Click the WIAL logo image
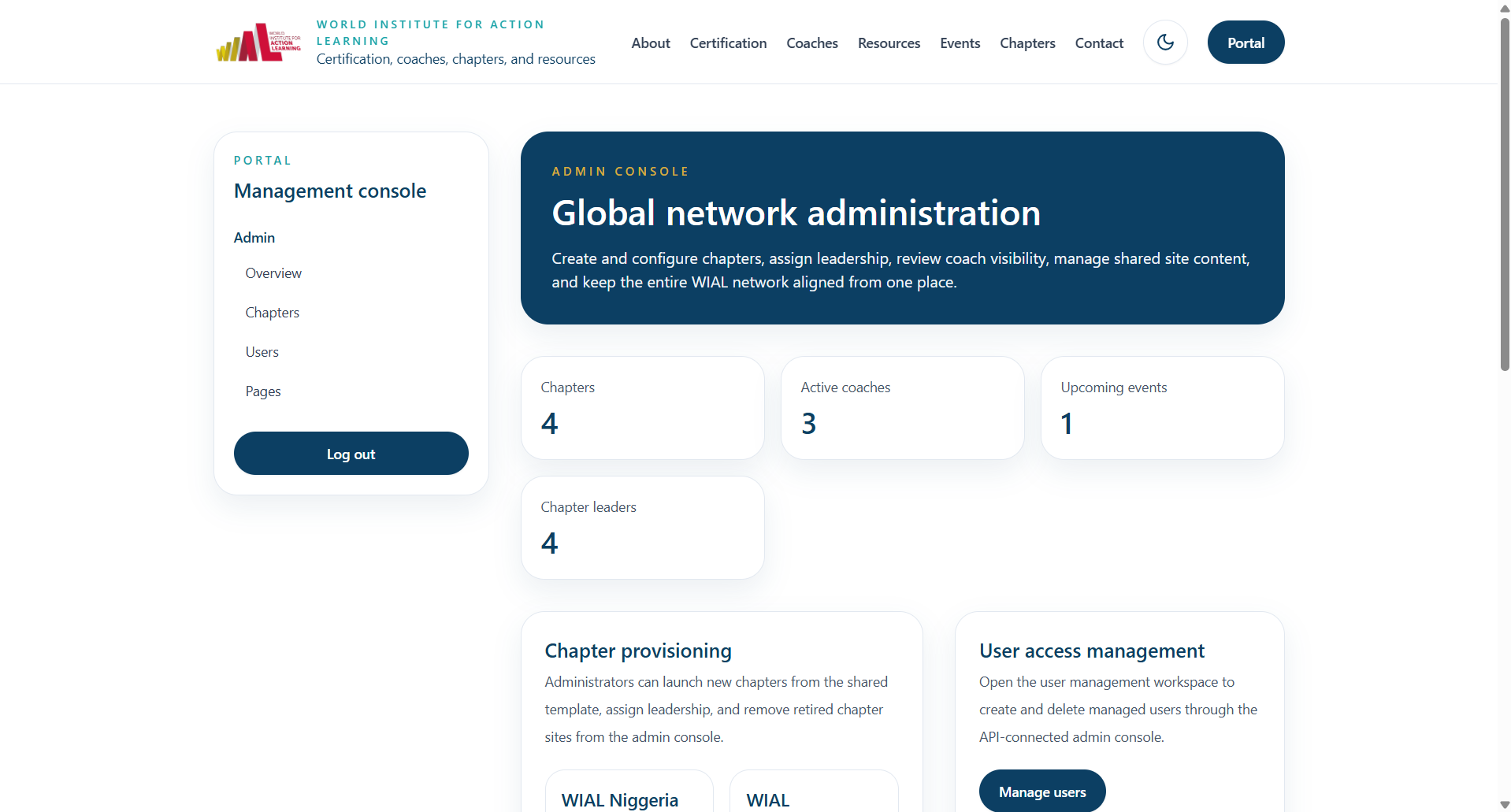 [x=258, y=42]
